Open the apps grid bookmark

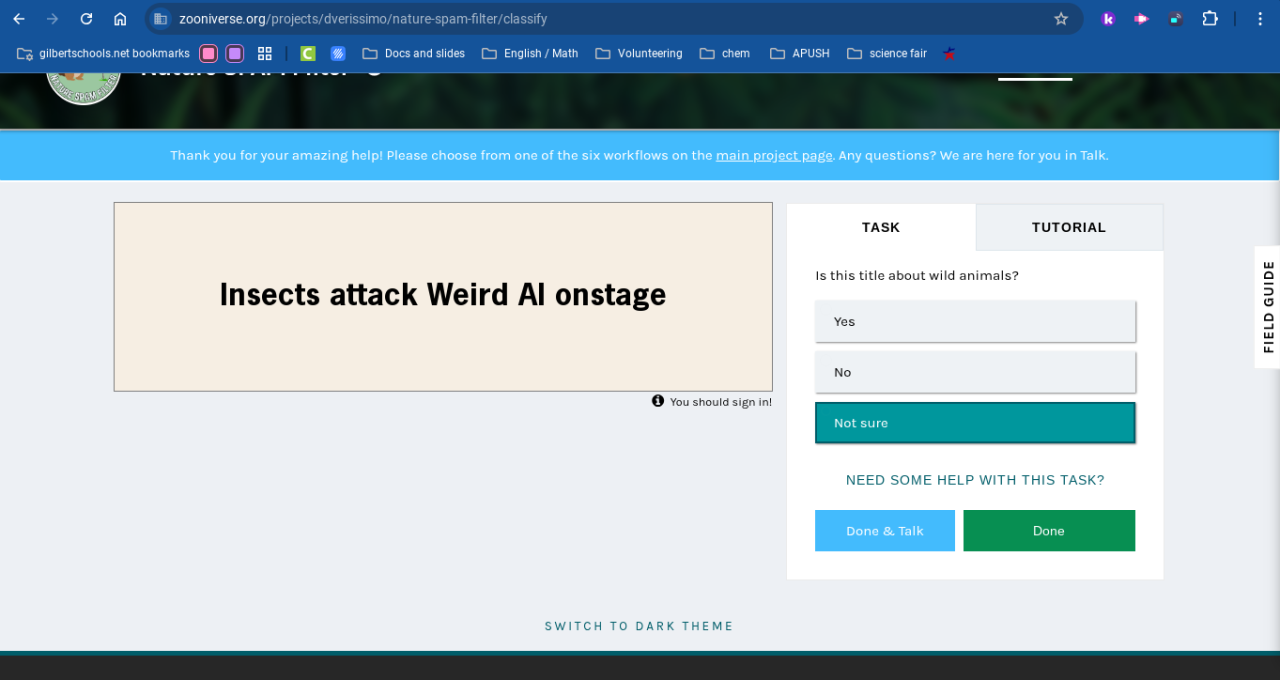pos(265,54)
